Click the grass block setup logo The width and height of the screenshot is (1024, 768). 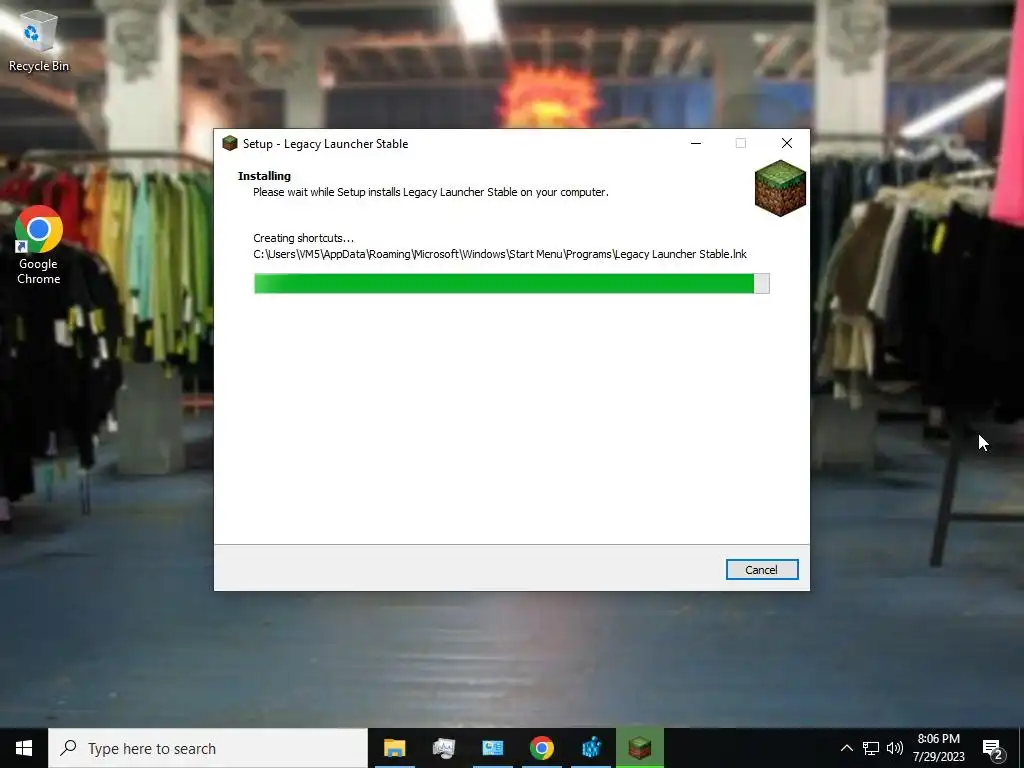[x=780, y=188]
